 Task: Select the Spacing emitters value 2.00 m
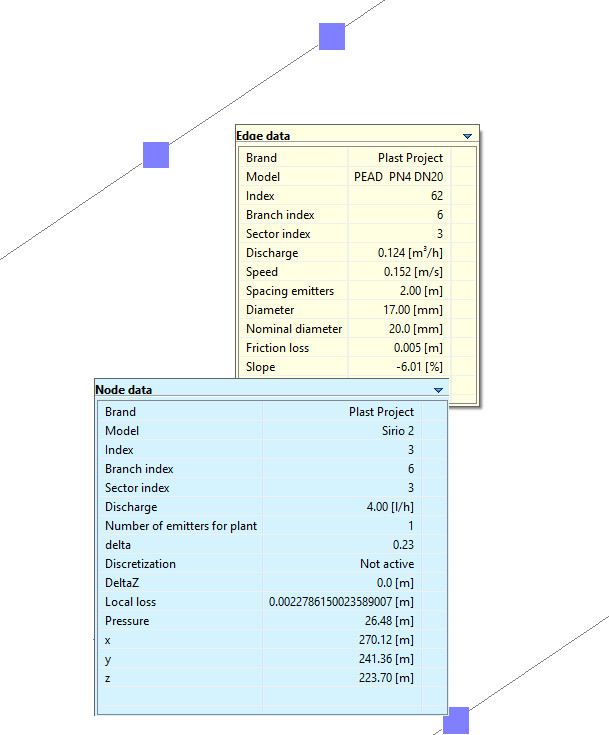(414, 291)
